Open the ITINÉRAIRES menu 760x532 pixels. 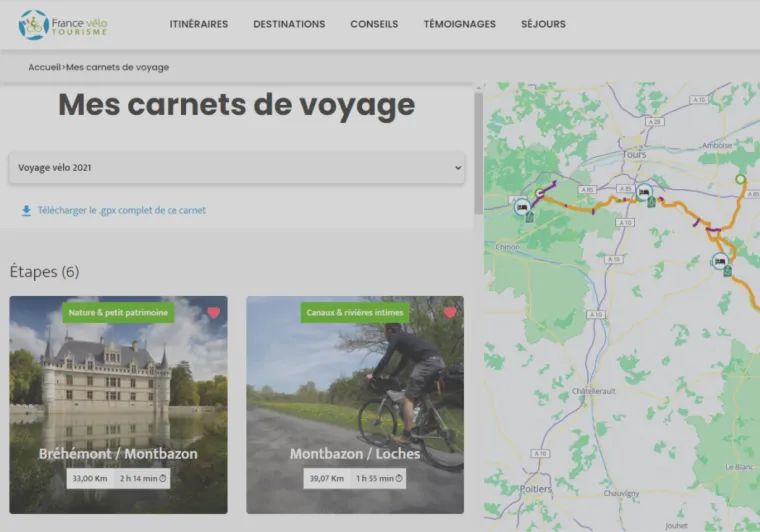point(199,24)
